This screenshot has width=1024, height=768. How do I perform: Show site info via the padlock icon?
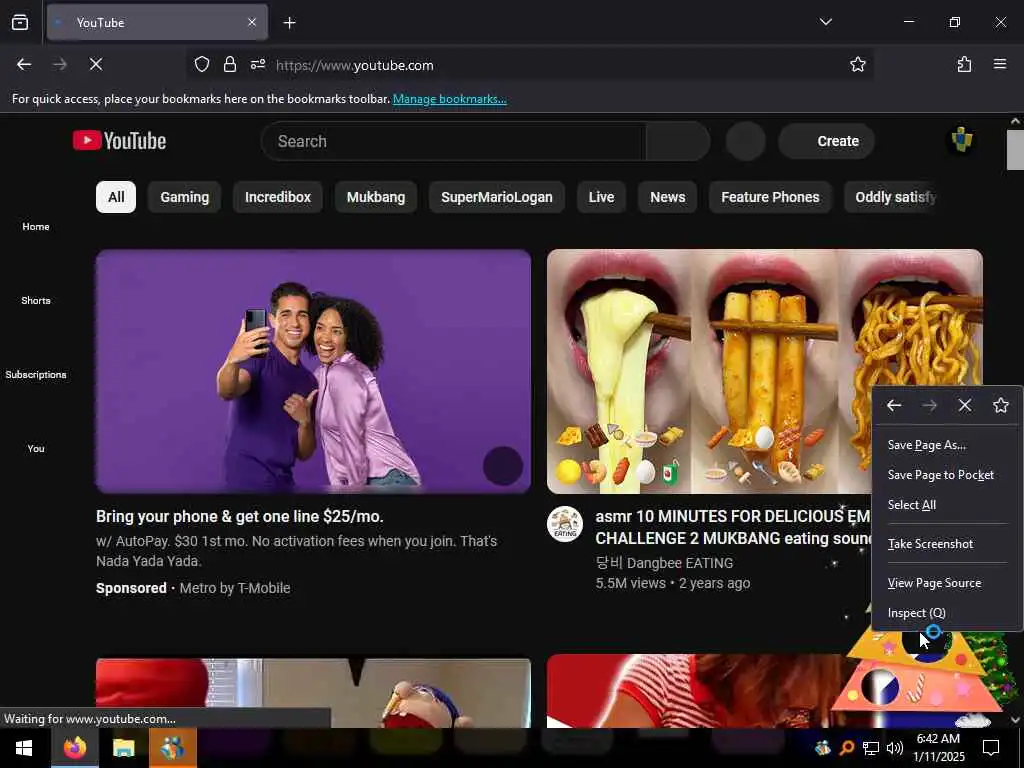pyautogui.click(x=229, y=64)
